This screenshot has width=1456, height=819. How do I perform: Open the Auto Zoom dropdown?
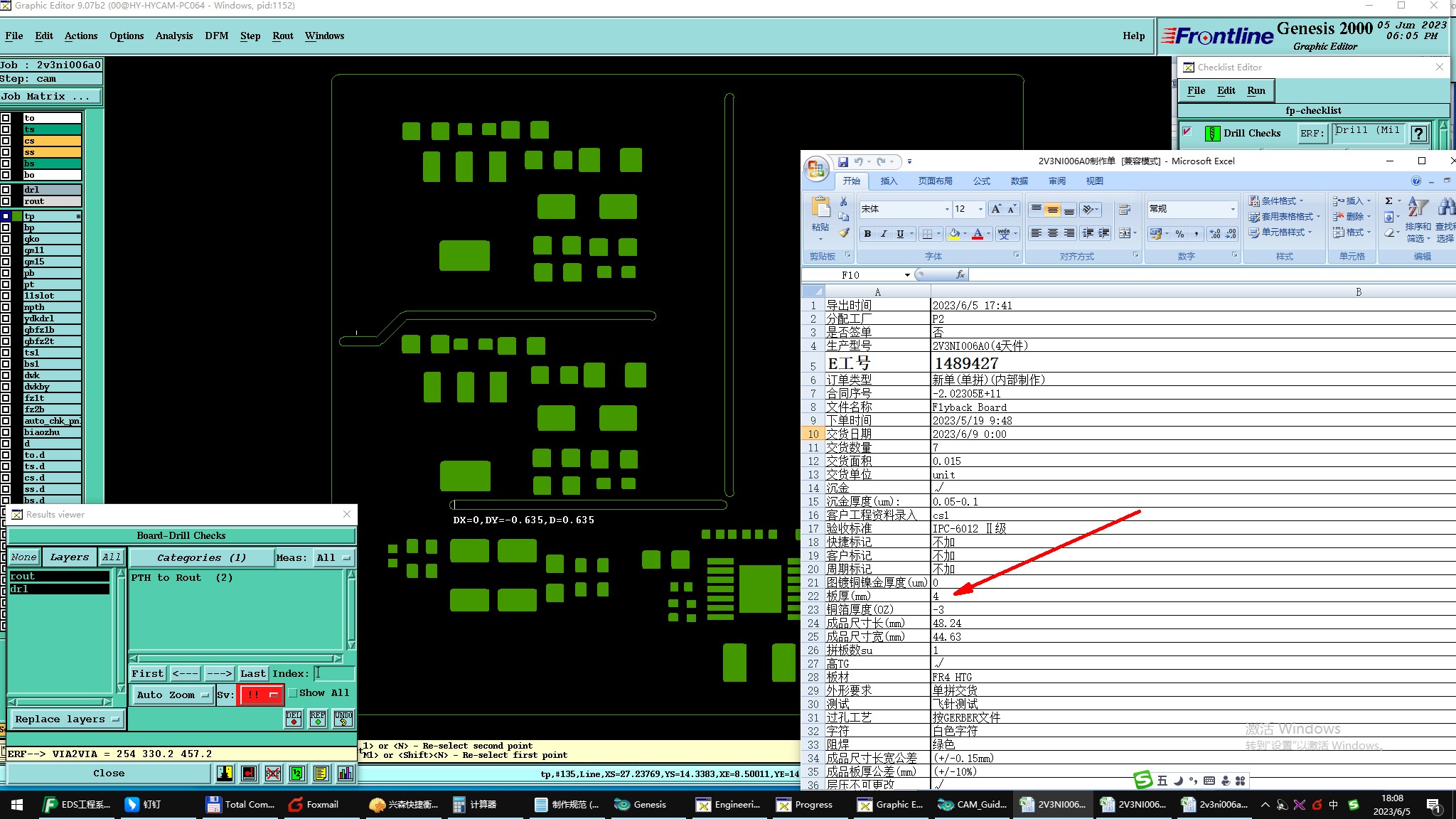point(172,695)
